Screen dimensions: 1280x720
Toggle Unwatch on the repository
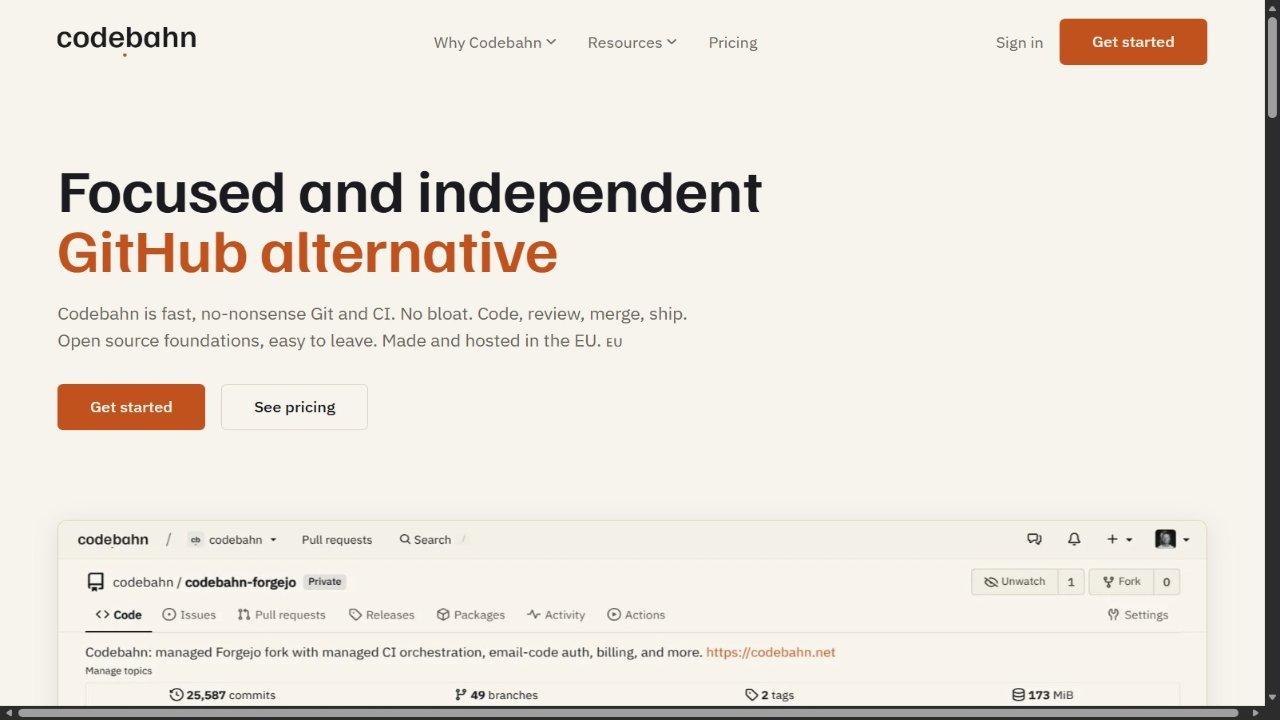tap(1015, 582)
